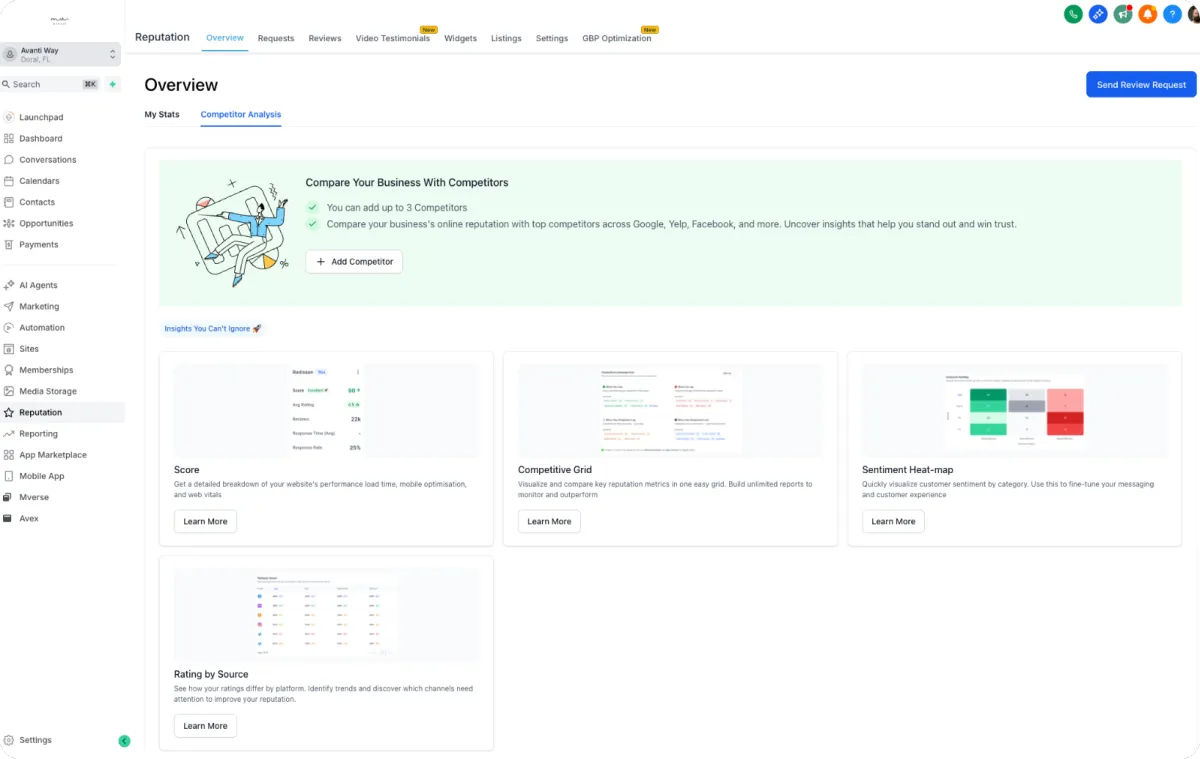This screenshot has height=759, width=1200.
Task: Click the green megaphone announcements icon
Action: pos(1123,14)
